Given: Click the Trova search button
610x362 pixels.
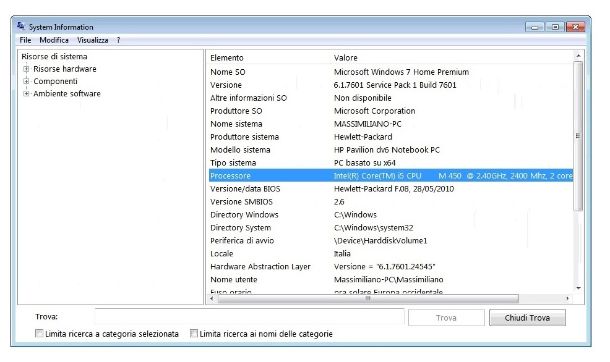Looking at the screenshot, I should pos(446,318).
